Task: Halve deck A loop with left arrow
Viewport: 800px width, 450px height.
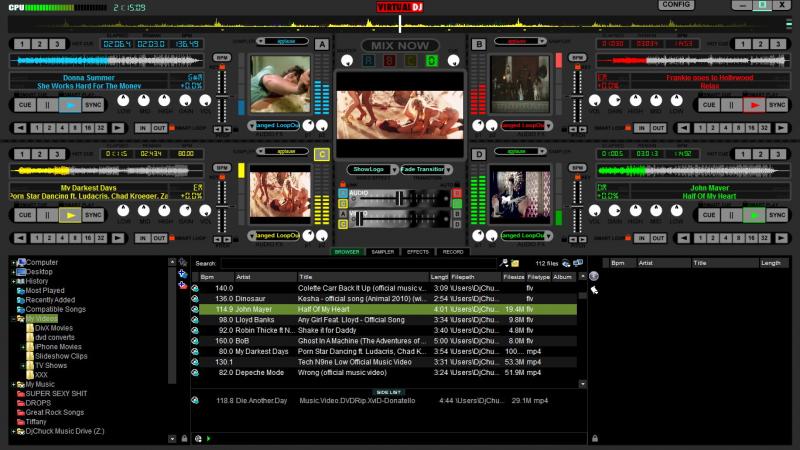Action: point(20,128)
